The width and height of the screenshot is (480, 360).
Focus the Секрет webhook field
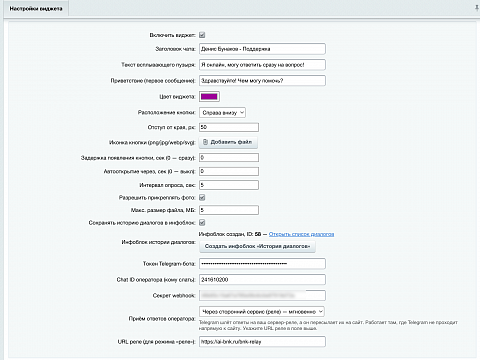(x=262, y=295)
